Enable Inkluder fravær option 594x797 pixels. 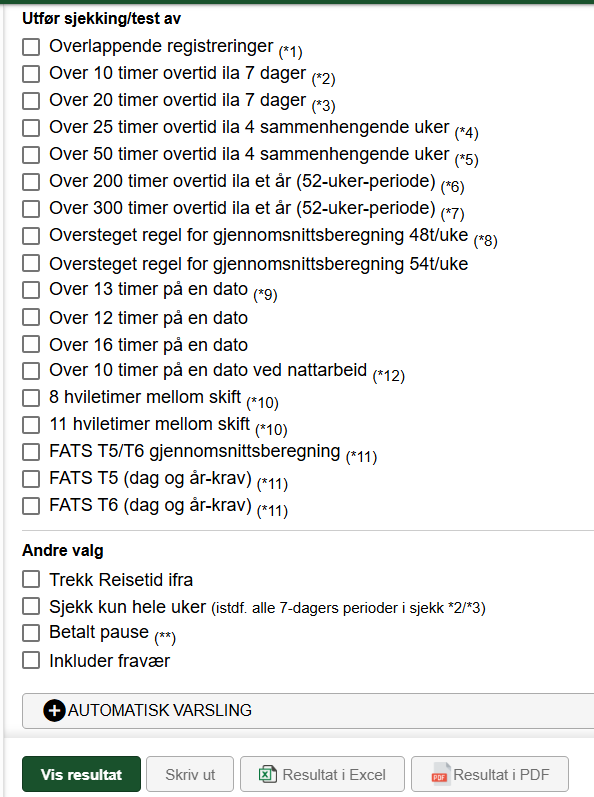click(31, 660)
